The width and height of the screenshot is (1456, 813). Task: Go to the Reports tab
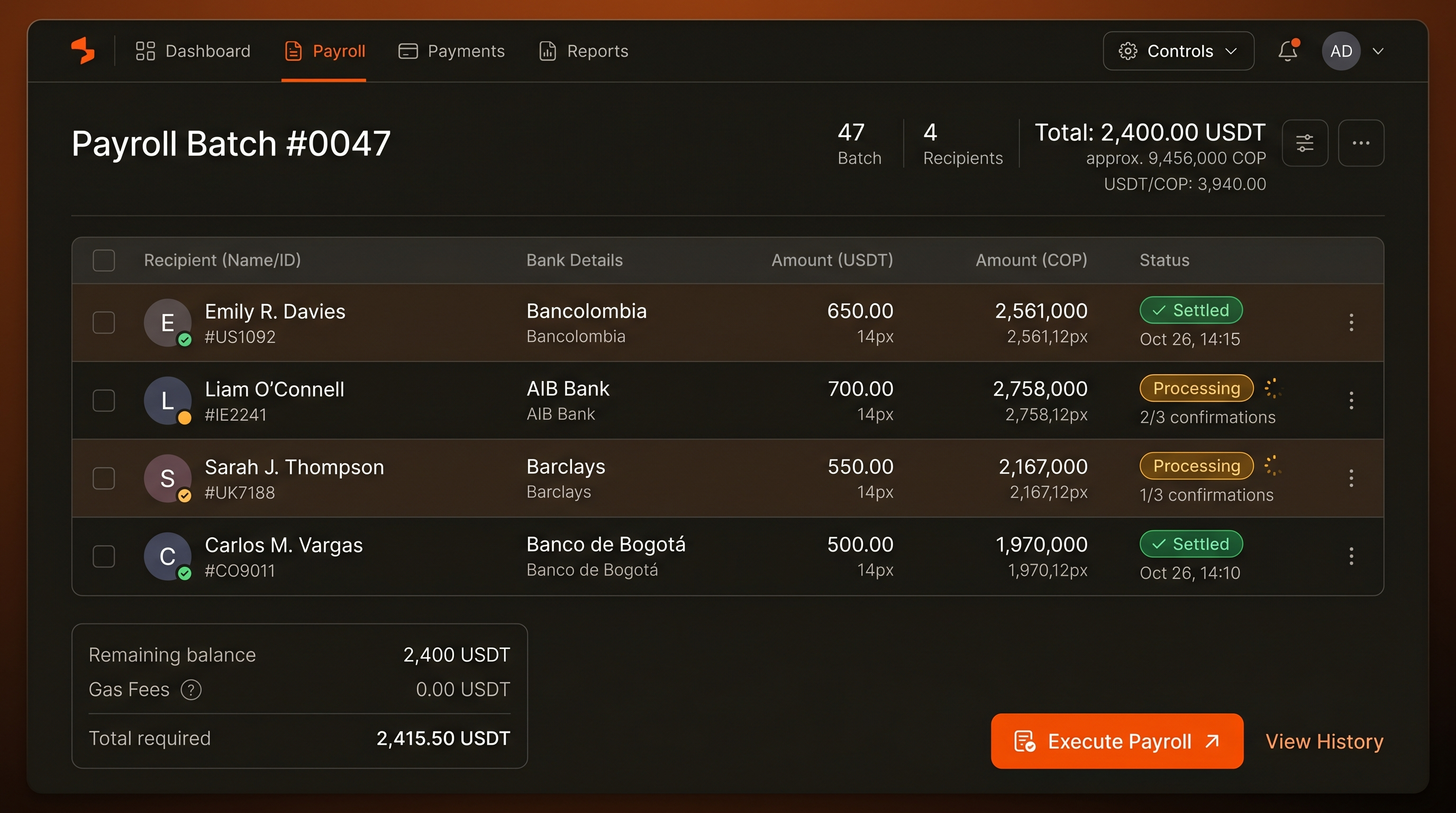[x=584, y=51]
